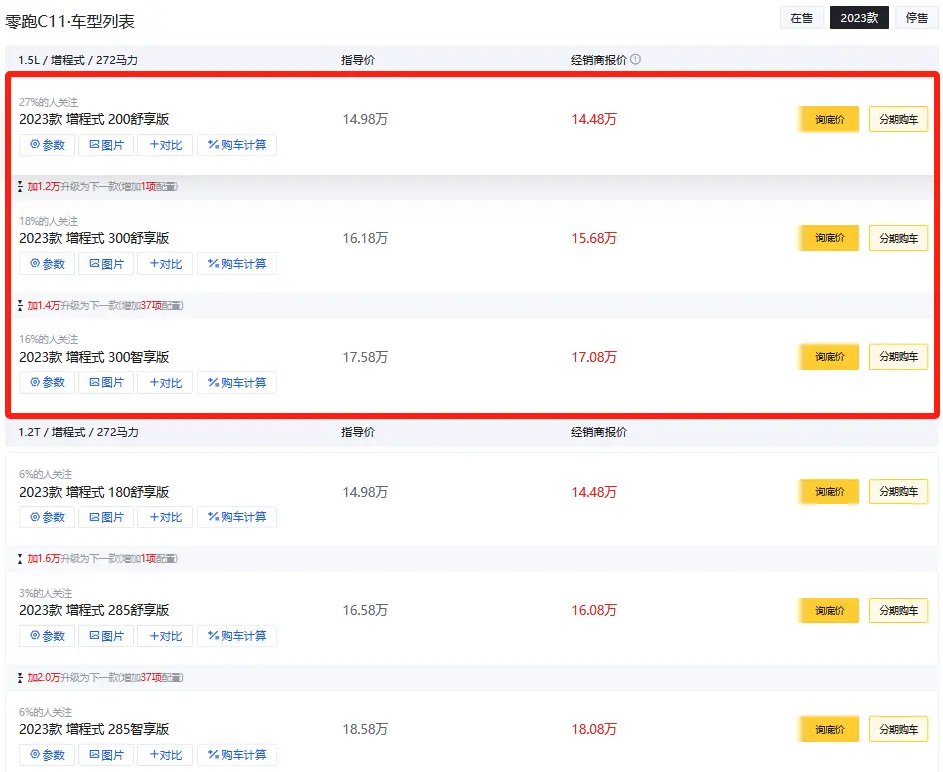Open the 2023款 增程式 285舒享版 model link

click(94, 610)
